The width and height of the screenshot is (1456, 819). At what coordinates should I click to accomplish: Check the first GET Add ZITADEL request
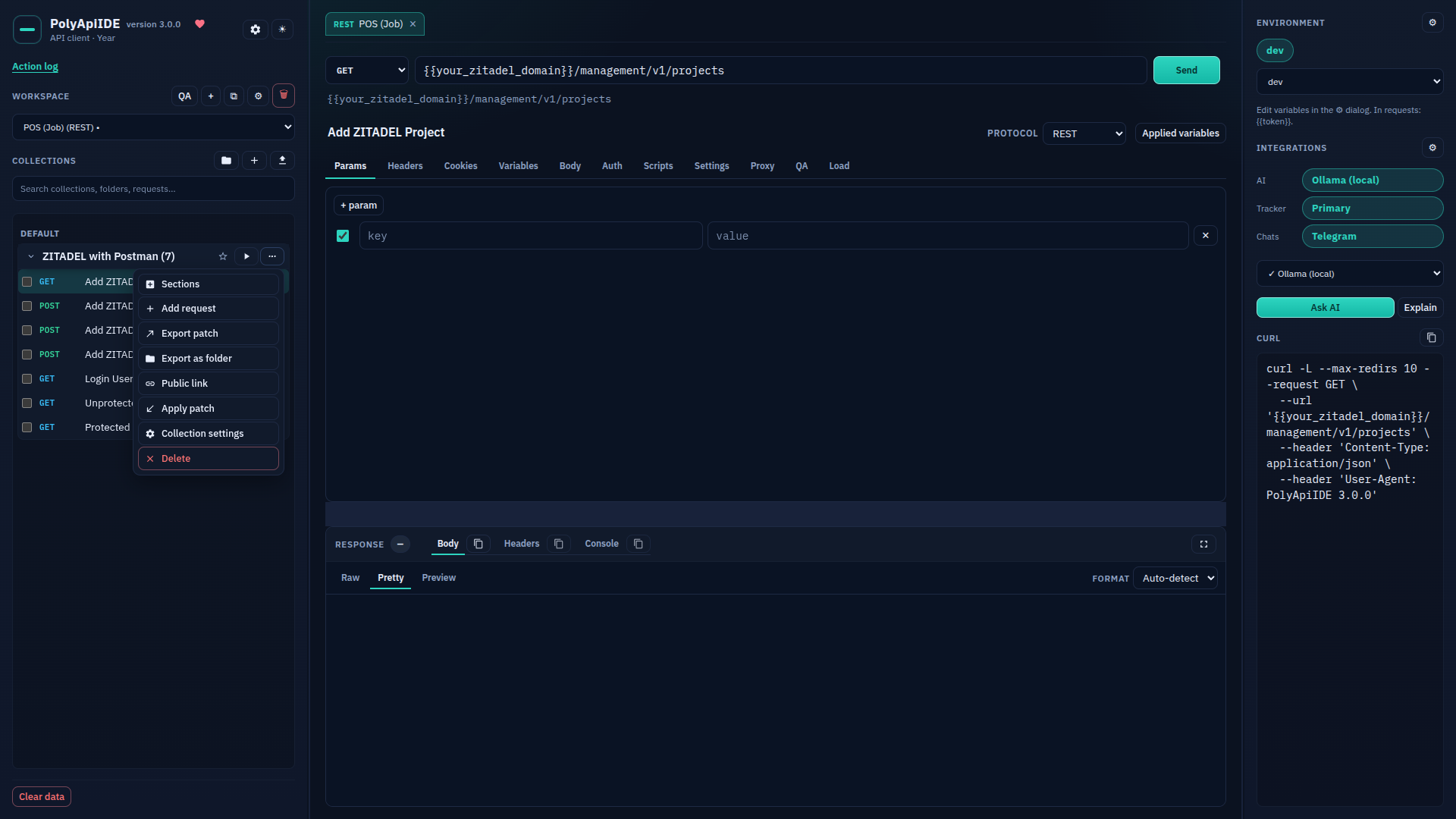coord(27,281)
